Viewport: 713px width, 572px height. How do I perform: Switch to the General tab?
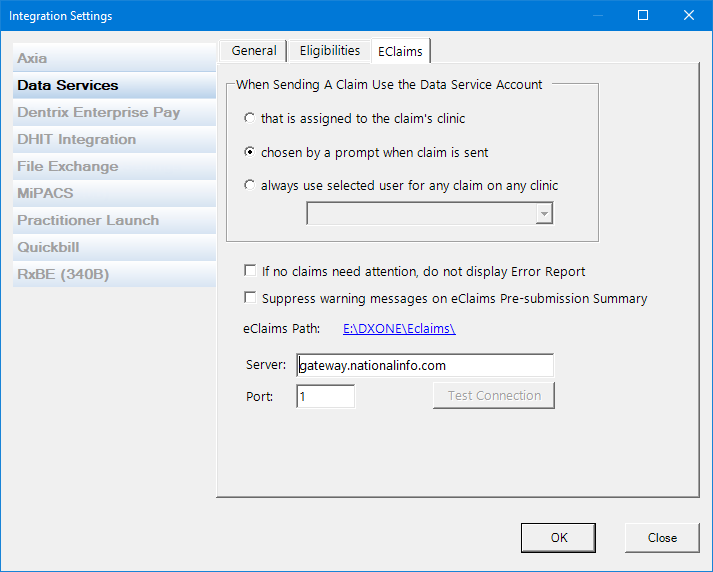pyautogui.click(x=254, y=51)
